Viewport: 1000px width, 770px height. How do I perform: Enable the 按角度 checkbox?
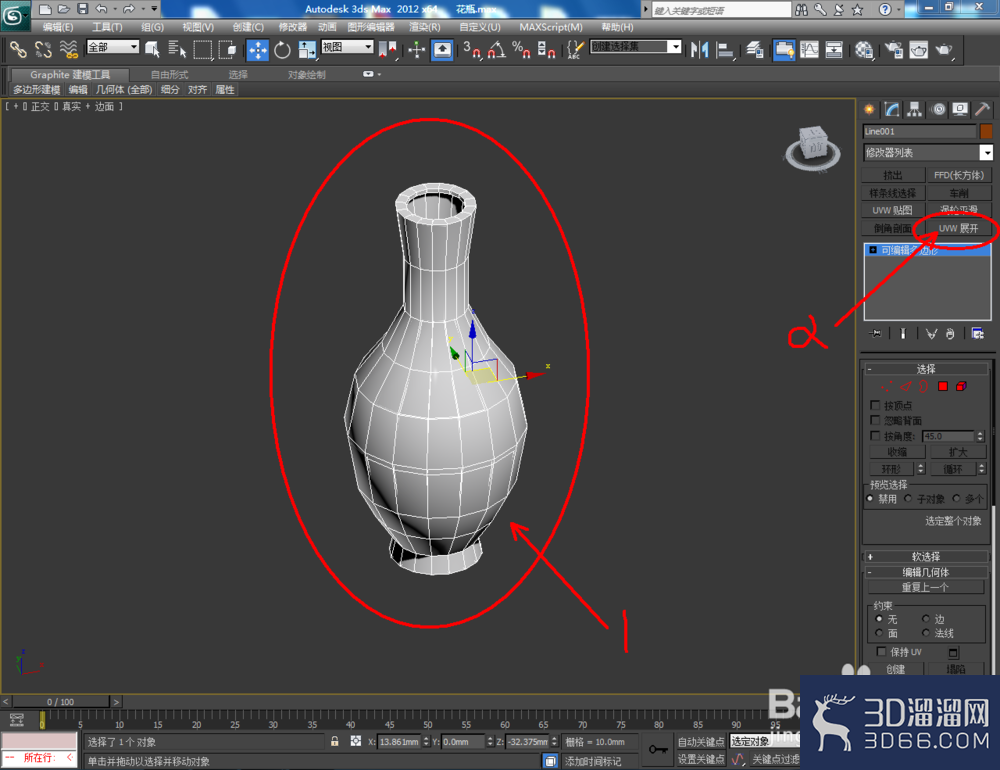pos(875,436)
